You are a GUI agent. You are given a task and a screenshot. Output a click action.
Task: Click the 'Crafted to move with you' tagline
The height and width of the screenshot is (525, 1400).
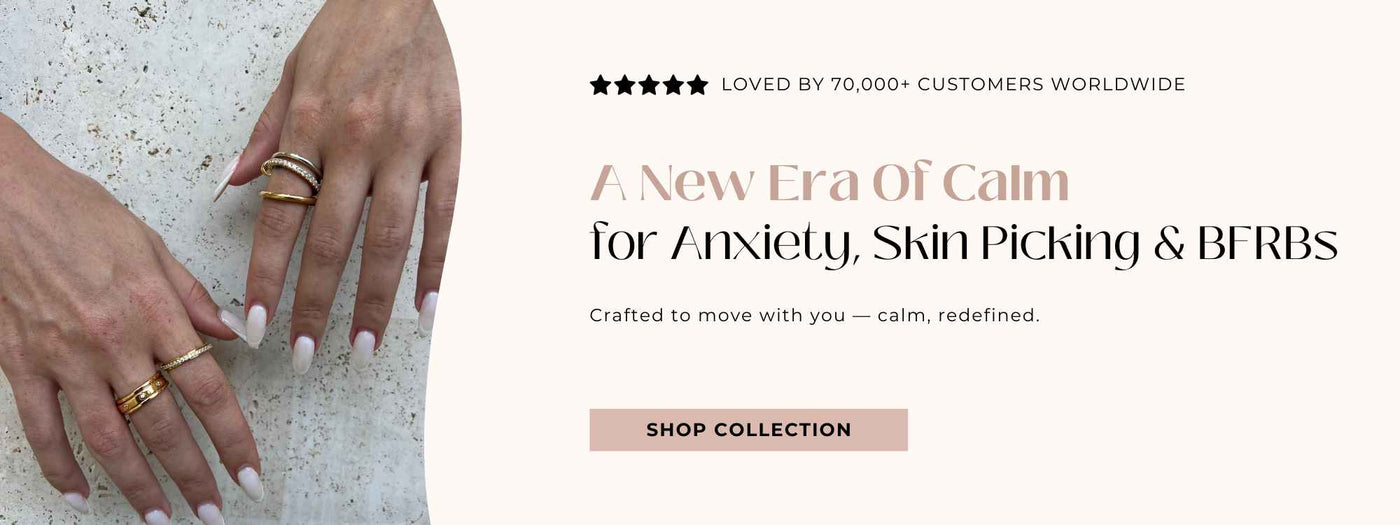(x=815, y=316)
